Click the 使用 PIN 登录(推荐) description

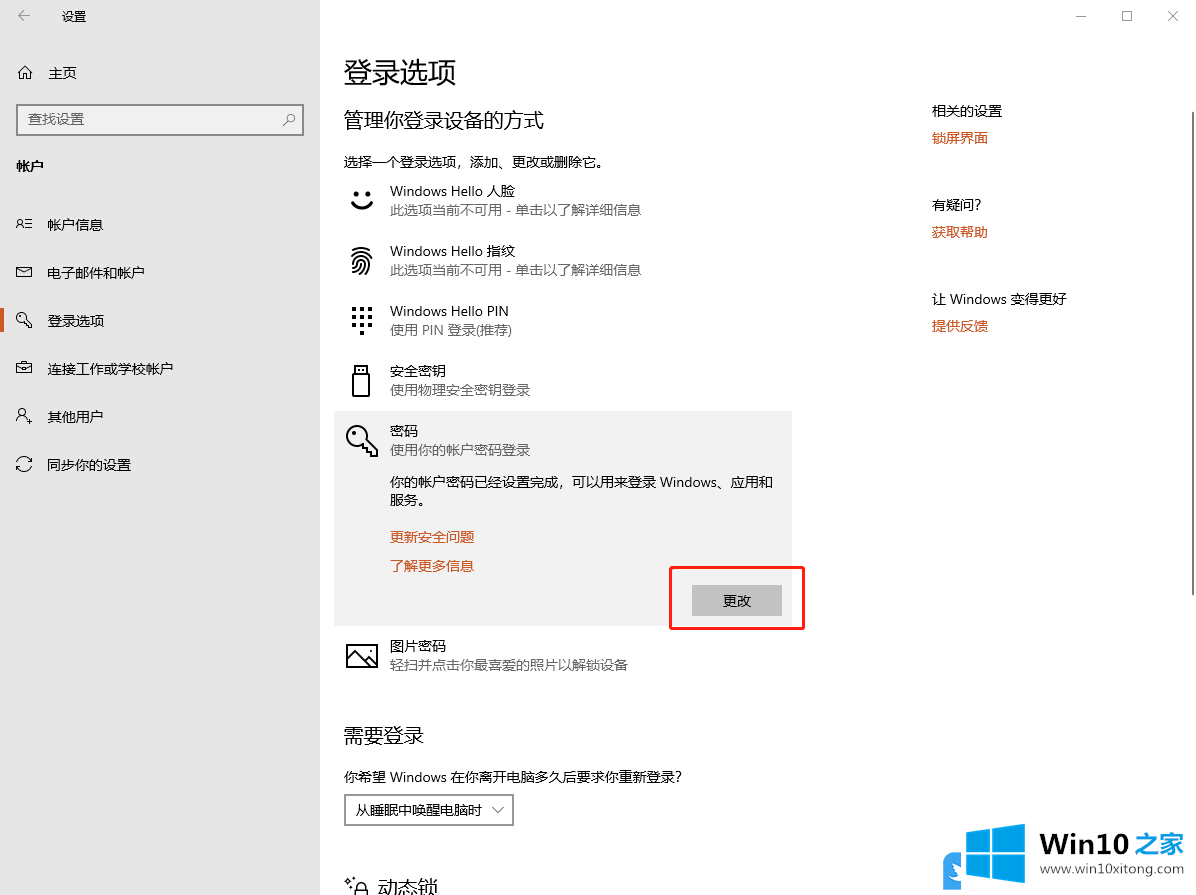click(451, 330)
